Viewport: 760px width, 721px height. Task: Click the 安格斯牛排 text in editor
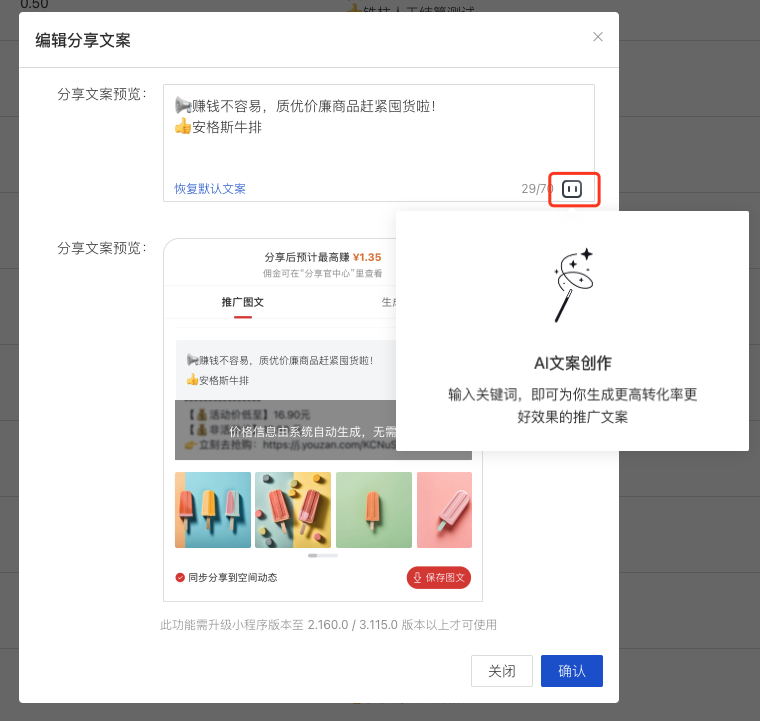pos(227,127)
